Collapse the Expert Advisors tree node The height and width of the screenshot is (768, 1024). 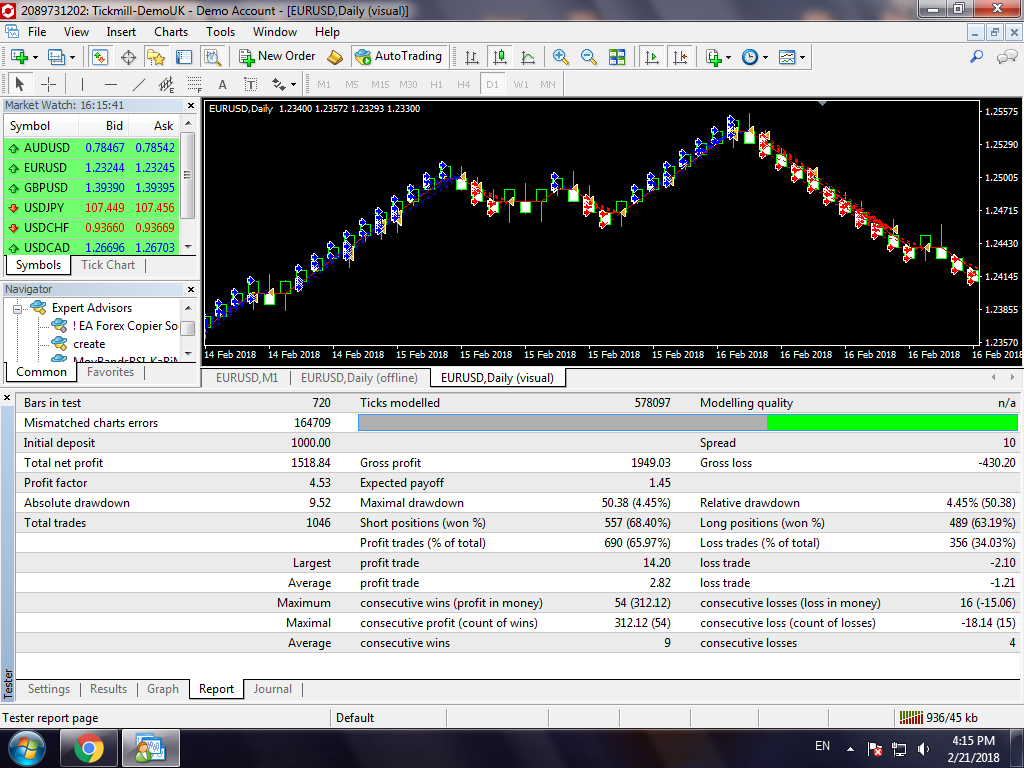pyautogui.click(x=18, y=308)
